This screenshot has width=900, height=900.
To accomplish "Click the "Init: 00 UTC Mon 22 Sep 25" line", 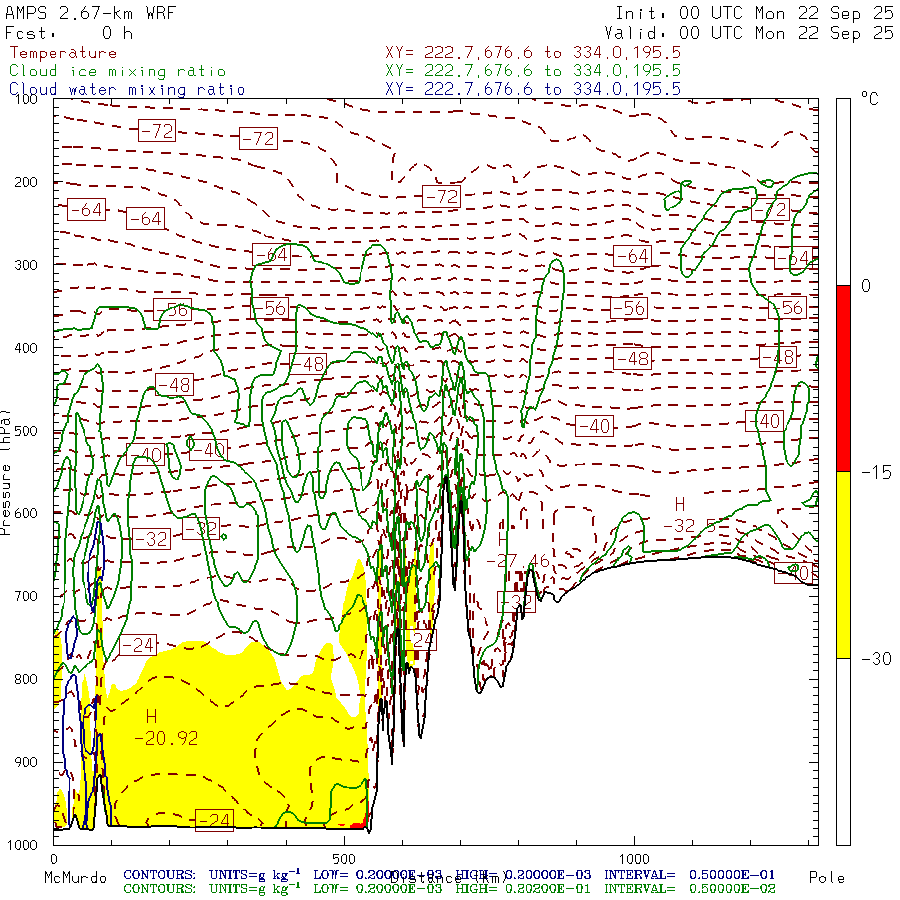I will (x=754, y=13).
